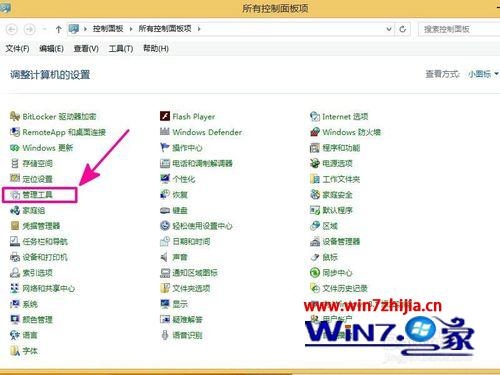The width and height of the screenshot is (500, 375).
Task: Open the 恢复 icon
Action: [x=165, y=195]
